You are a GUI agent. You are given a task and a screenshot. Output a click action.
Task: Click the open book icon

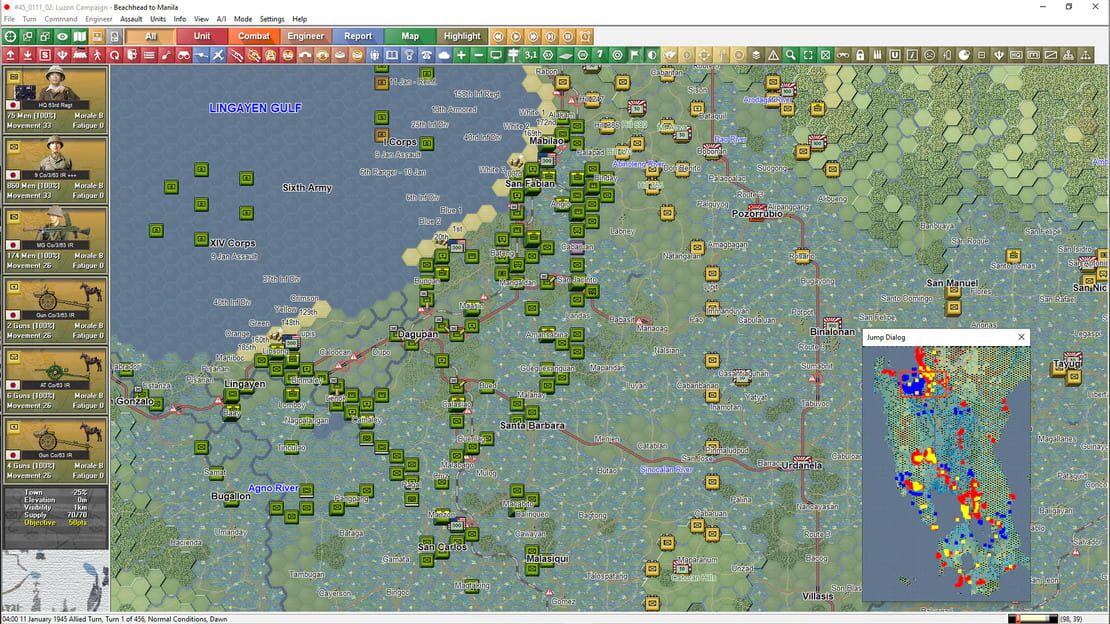pyautogui.click(x=391, y=55)
